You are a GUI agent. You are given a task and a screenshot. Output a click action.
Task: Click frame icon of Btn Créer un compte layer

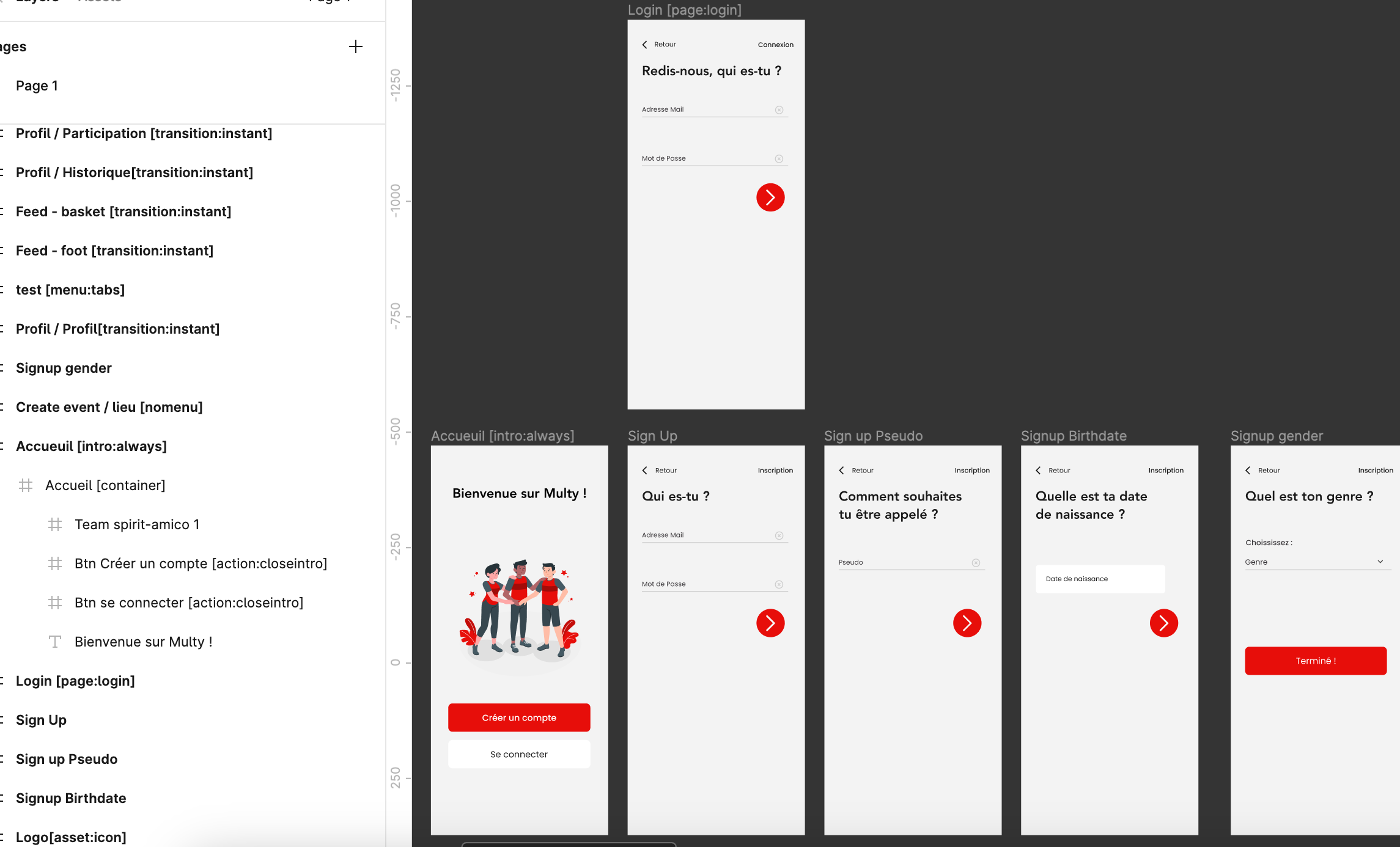[55, 563]
